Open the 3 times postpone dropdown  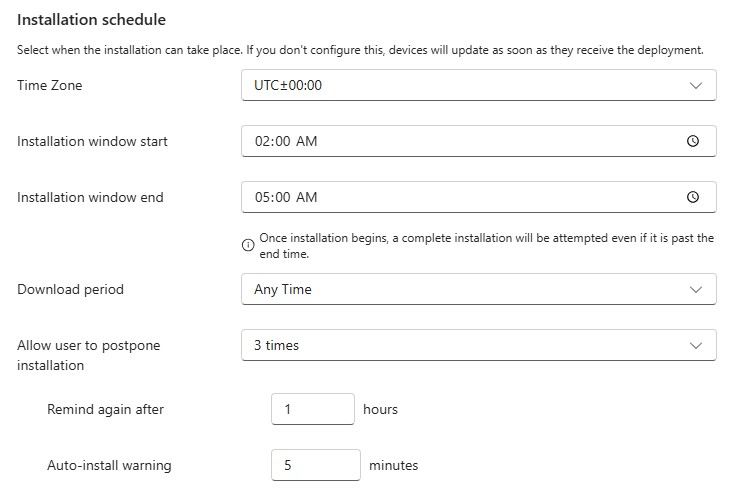[x=479, y=345]
